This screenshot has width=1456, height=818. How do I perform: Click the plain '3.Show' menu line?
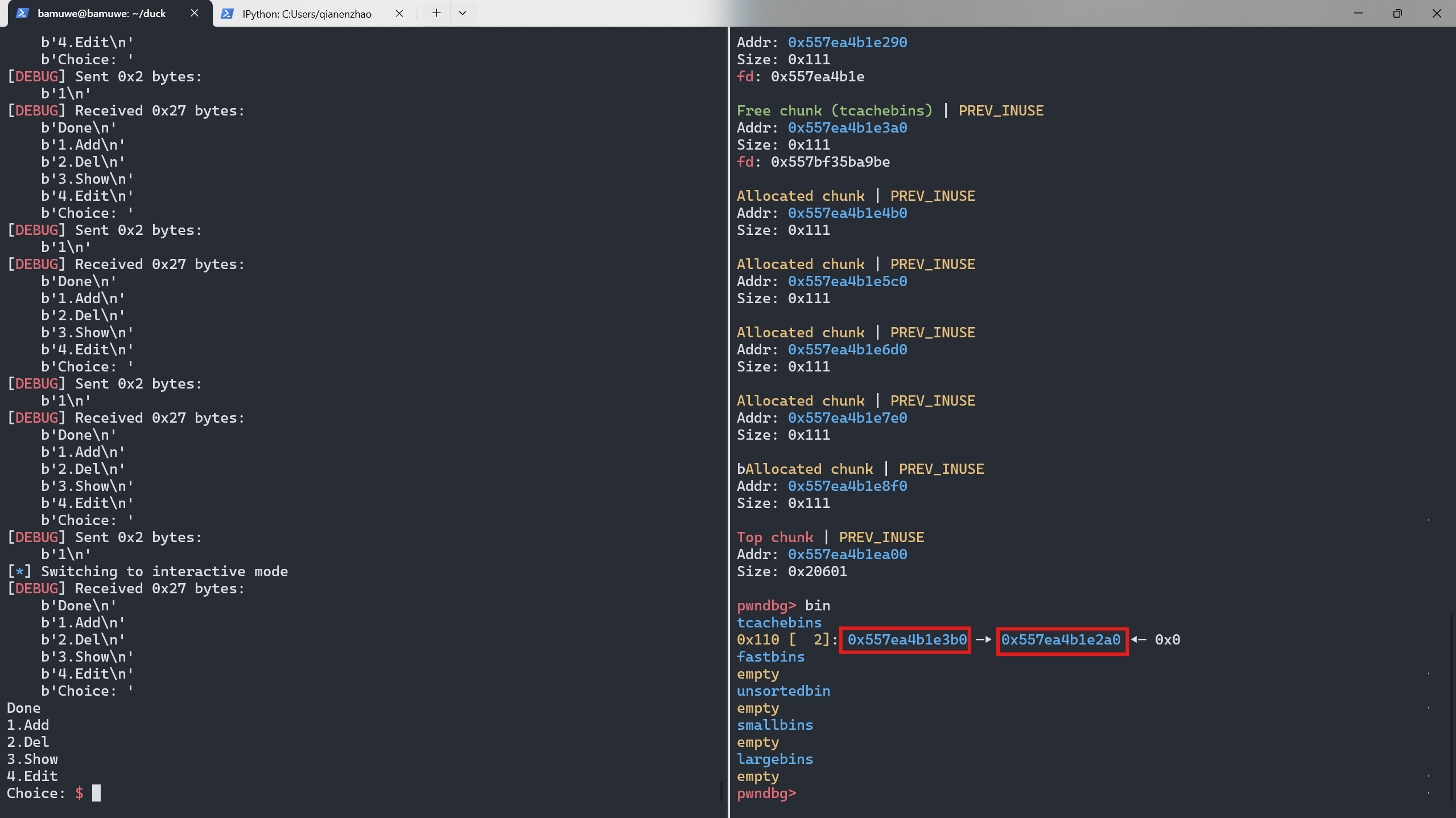[x=32, y=759]
